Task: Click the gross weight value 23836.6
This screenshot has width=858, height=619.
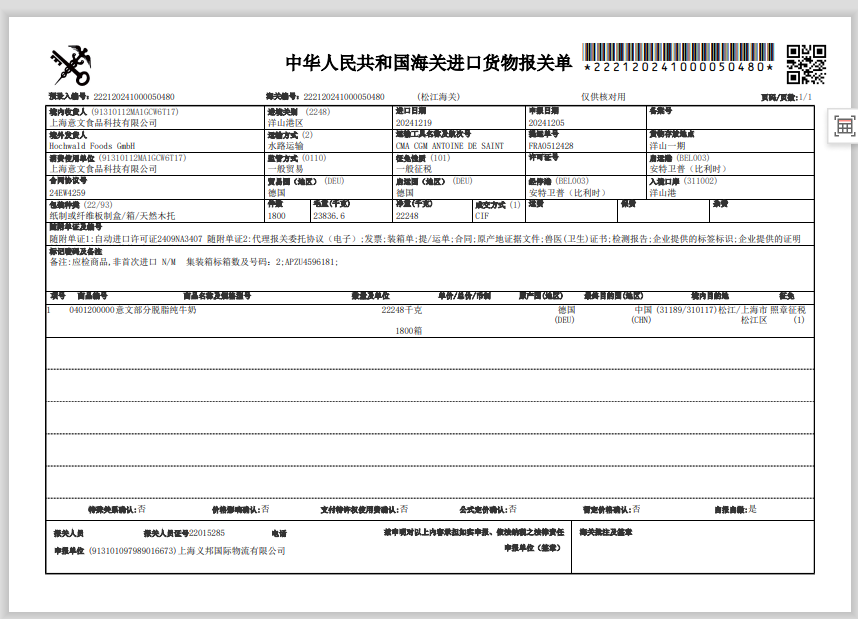Action: (330, 216)
